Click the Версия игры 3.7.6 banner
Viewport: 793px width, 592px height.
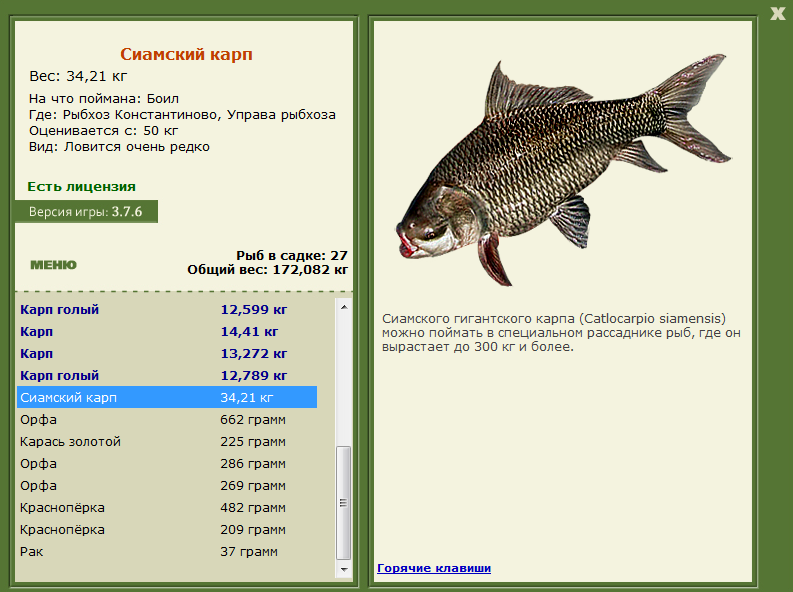86,211
